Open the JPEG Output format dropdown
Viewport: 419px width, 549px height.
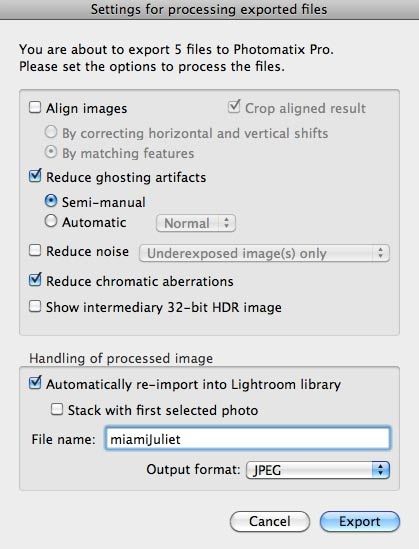318,470
